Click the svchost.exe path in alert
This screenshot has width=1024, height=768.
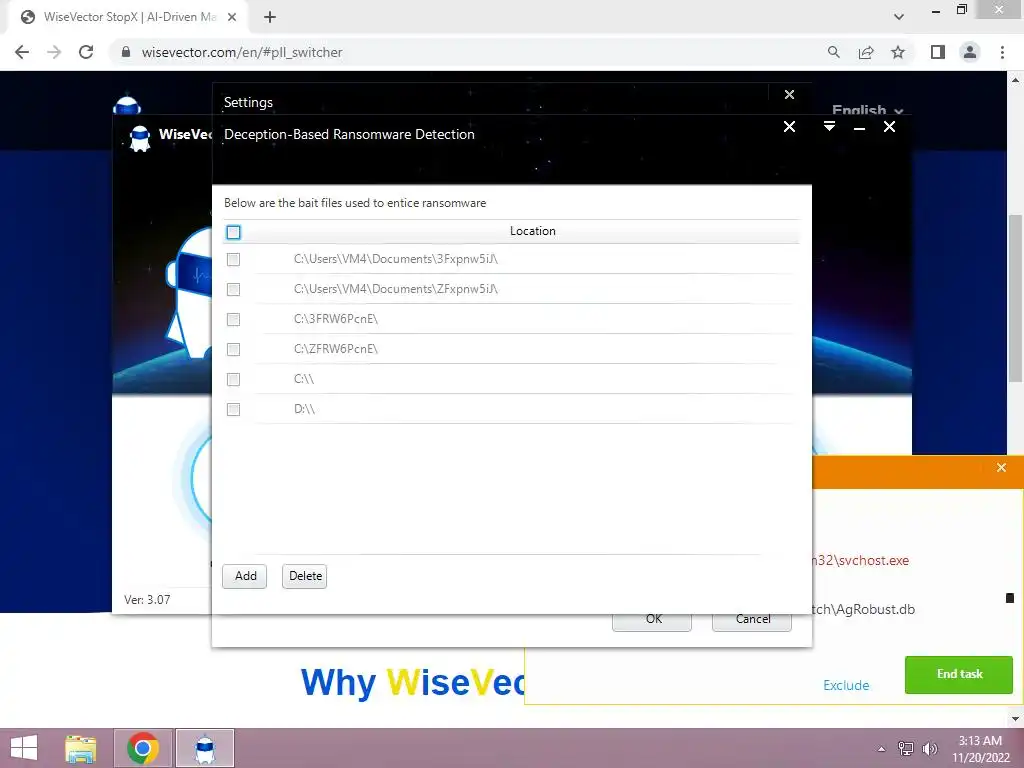tap(861, 560)
